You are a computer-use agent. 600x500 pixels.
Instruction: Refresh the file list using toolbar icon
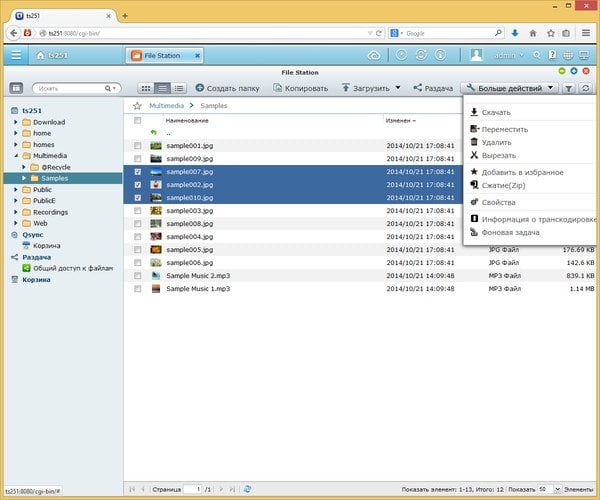point(585,88)
